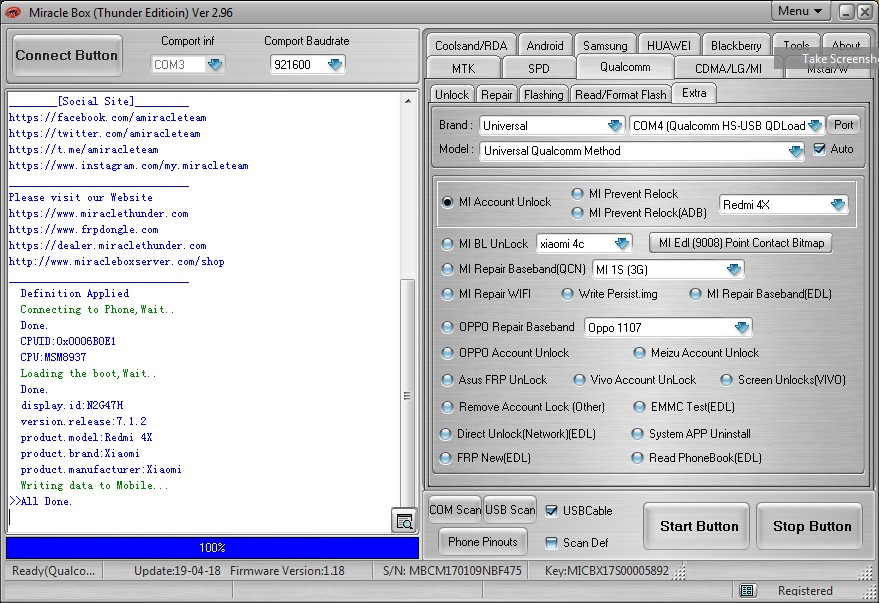Select MI Prevent Relock option

pos(577,194)
